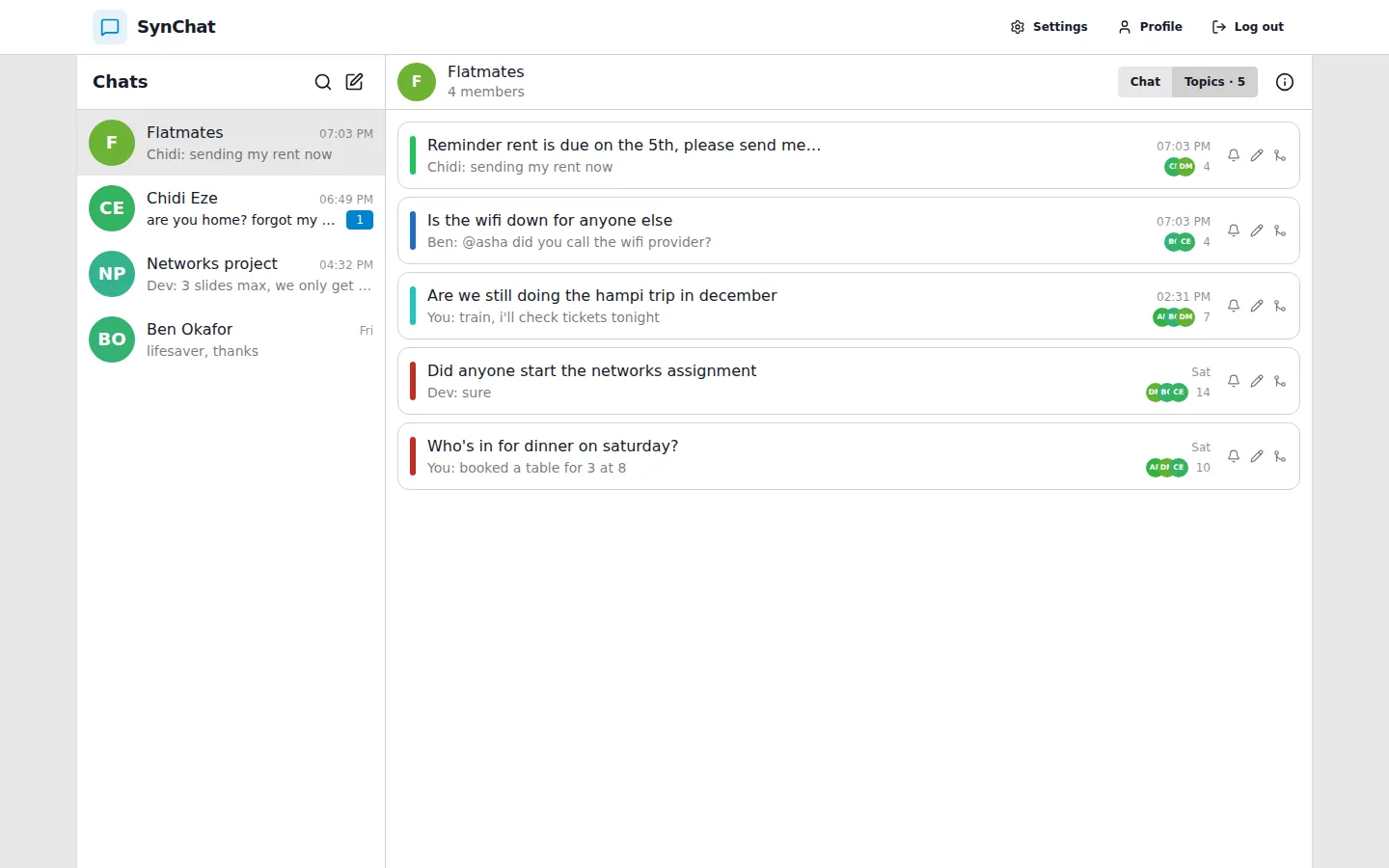Click the 'Ben: @asha did you call' preview line

[x=569, y=242]
